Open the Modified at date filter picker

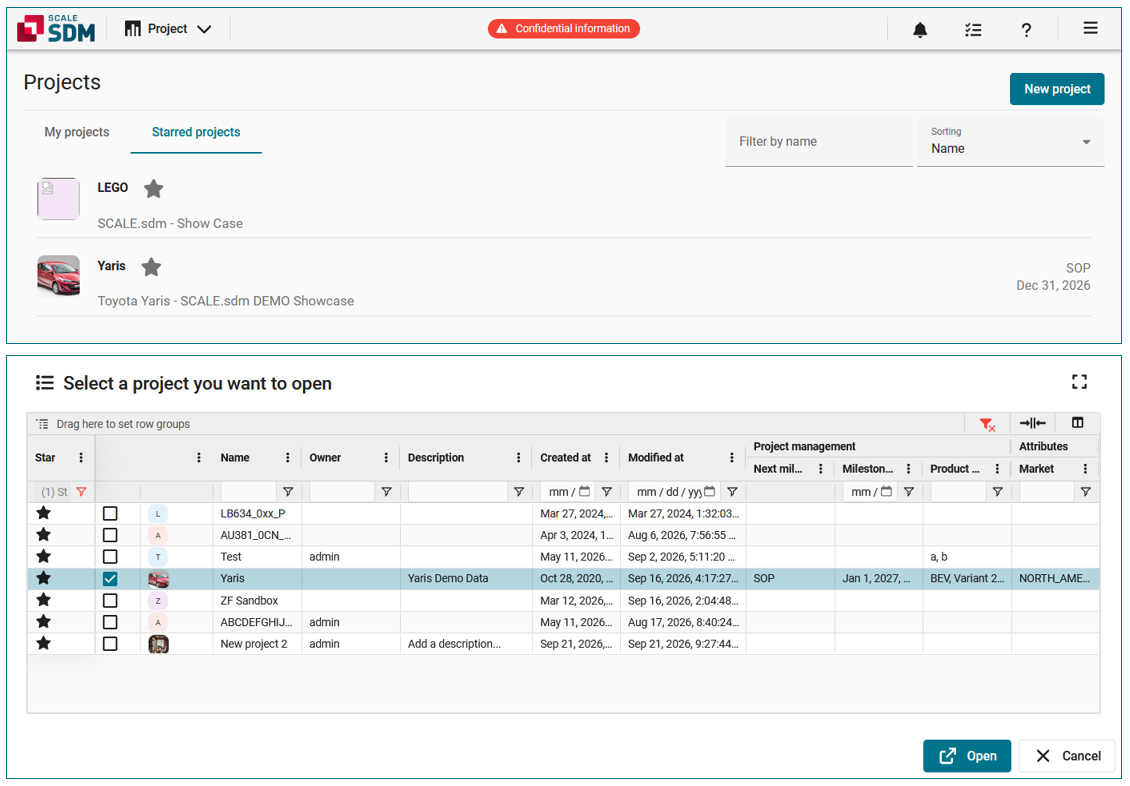coord(710,491)
